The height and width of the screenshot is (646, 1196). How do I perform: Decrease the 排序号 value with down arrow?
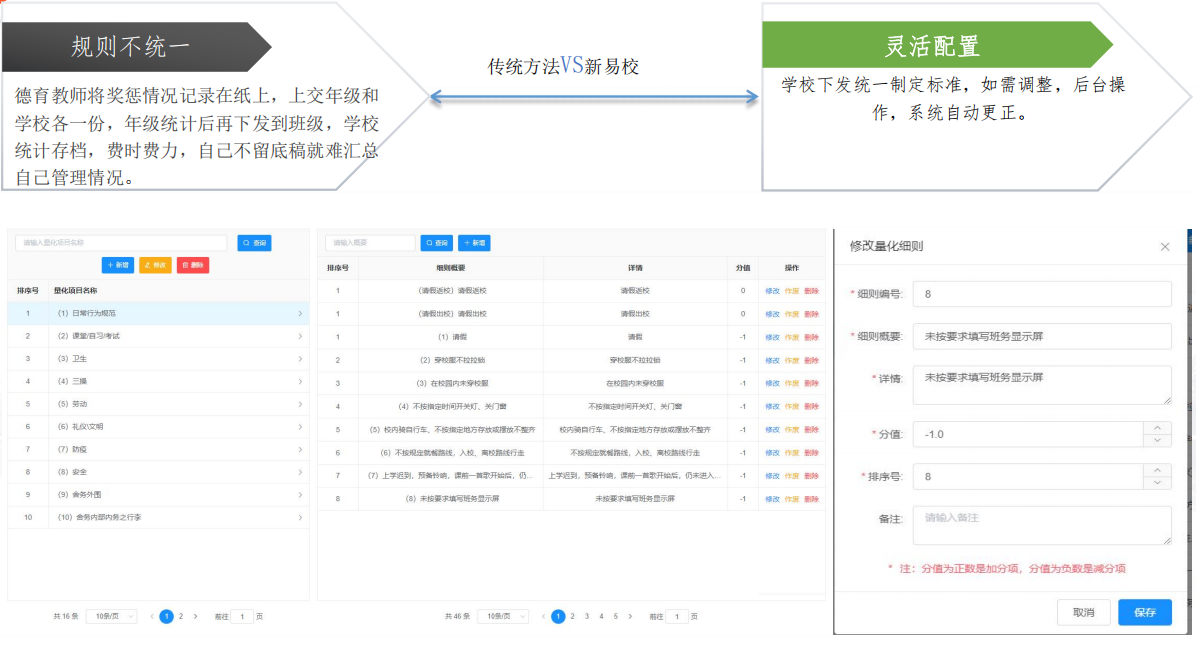(x=1157, y=483)
